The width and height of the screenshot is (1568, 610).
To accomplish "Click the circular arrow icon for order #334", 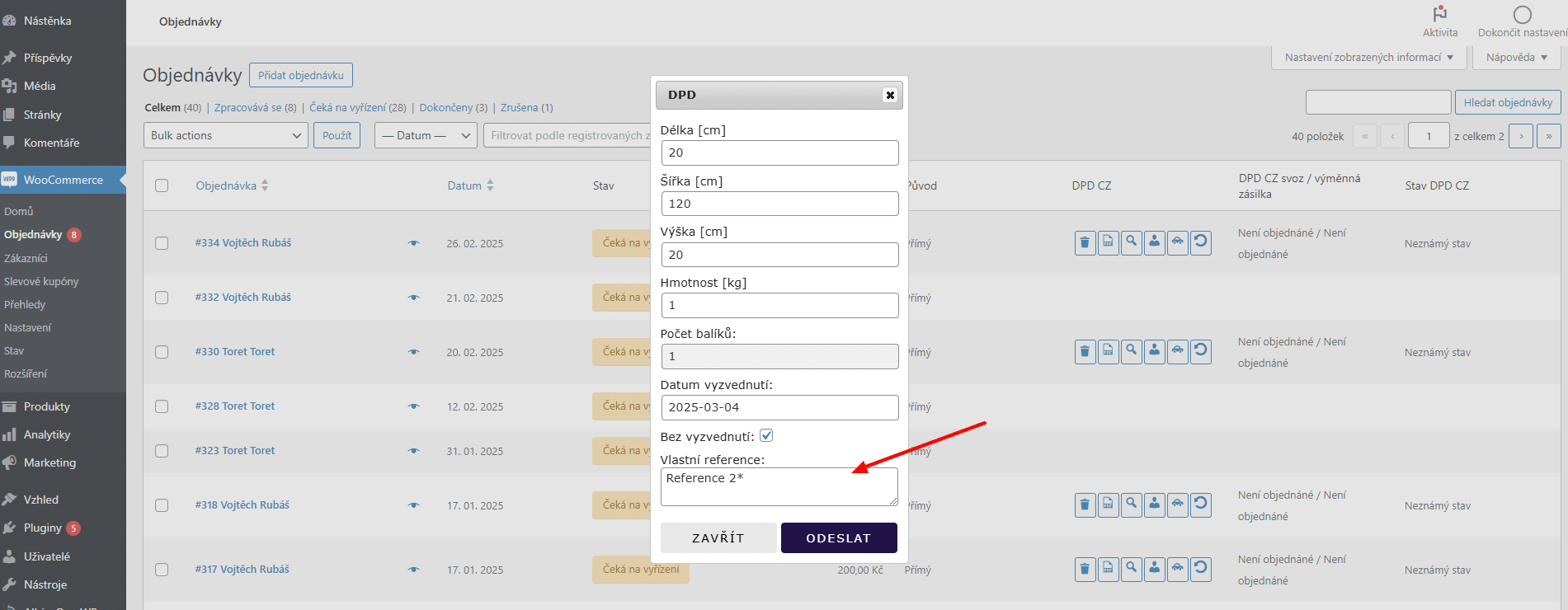I will [x=1201, y=243].
